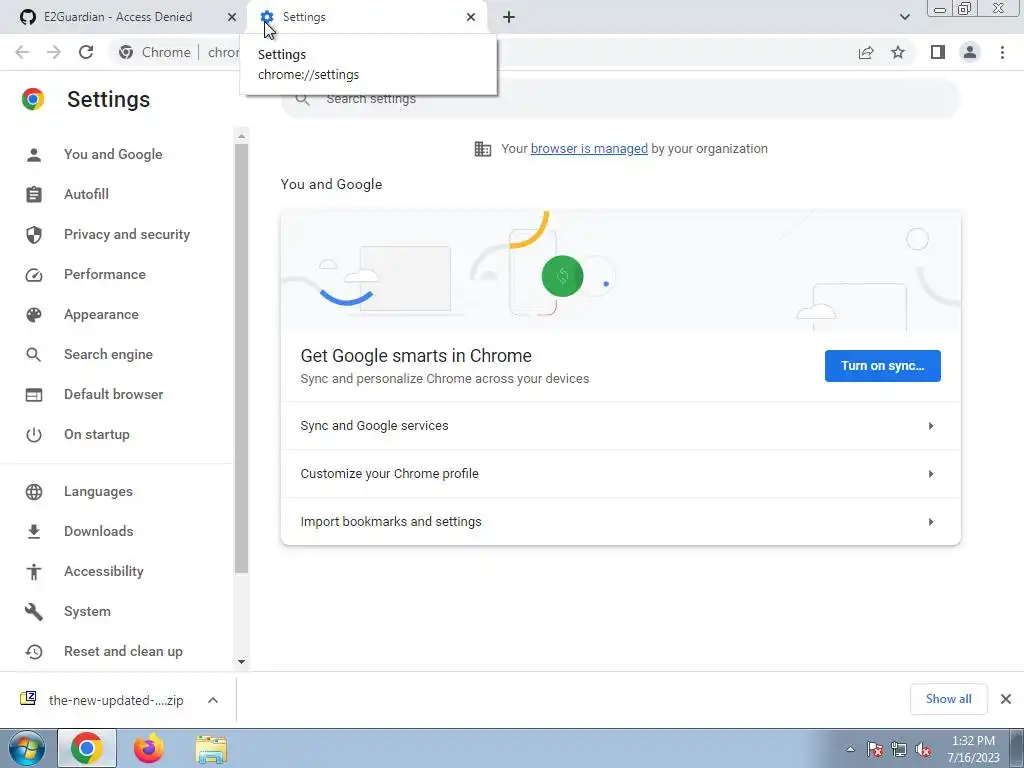
Task: Click the Appearance palette icon
Action: click(34, 315)
